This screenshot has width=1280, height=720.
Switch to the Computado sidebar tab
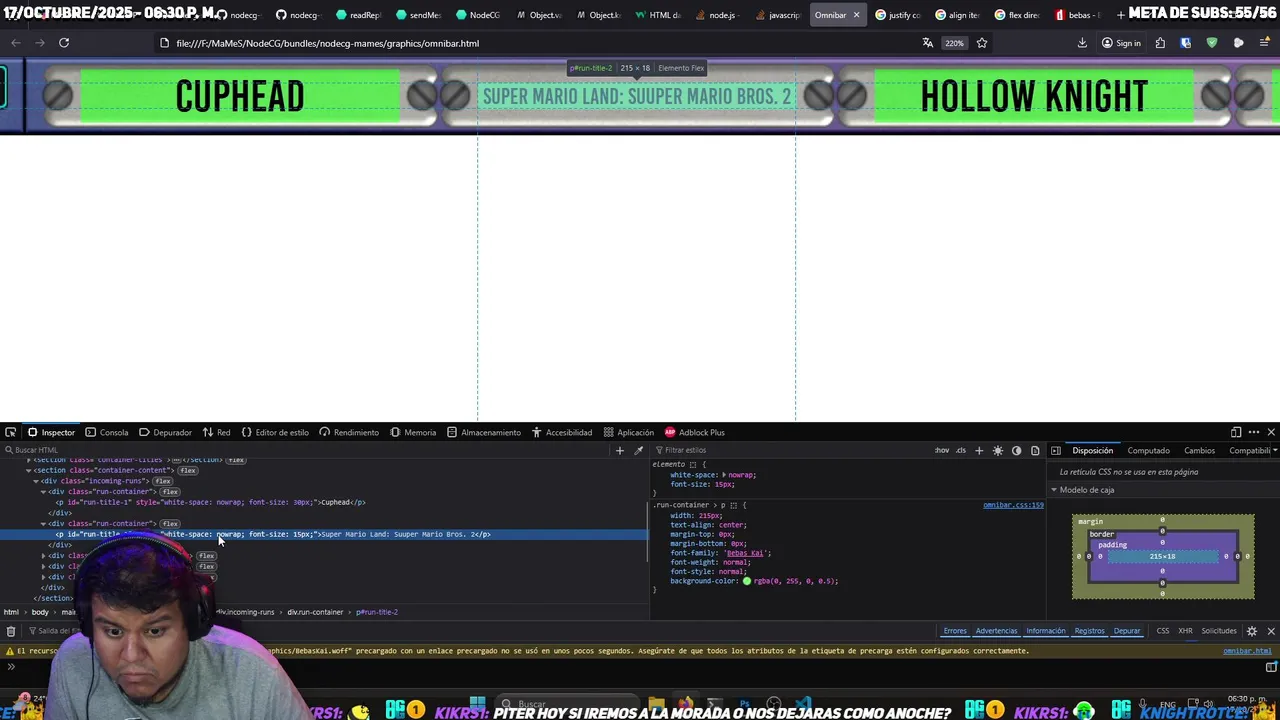1148,450
